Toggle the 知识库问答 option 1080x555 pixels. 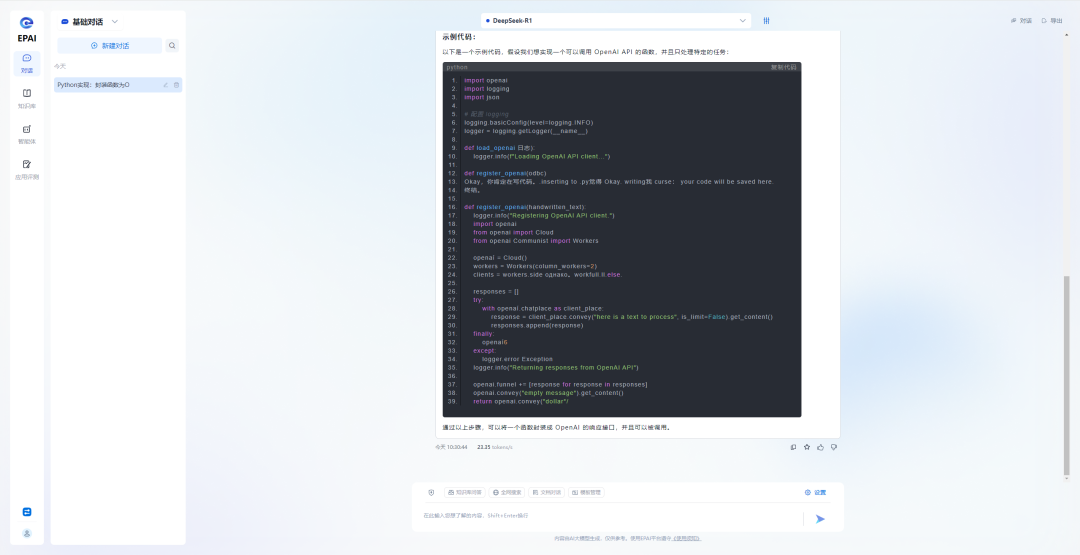click(x=464, y=492)
